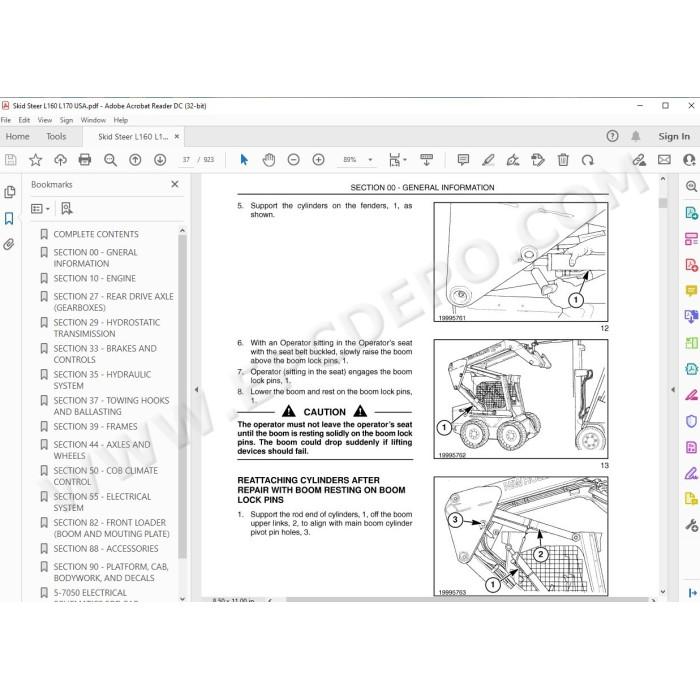Screen dimensions: 700x700
Task: Click the scrolling mode keyboard icon
Action: [x=427, y=159]
